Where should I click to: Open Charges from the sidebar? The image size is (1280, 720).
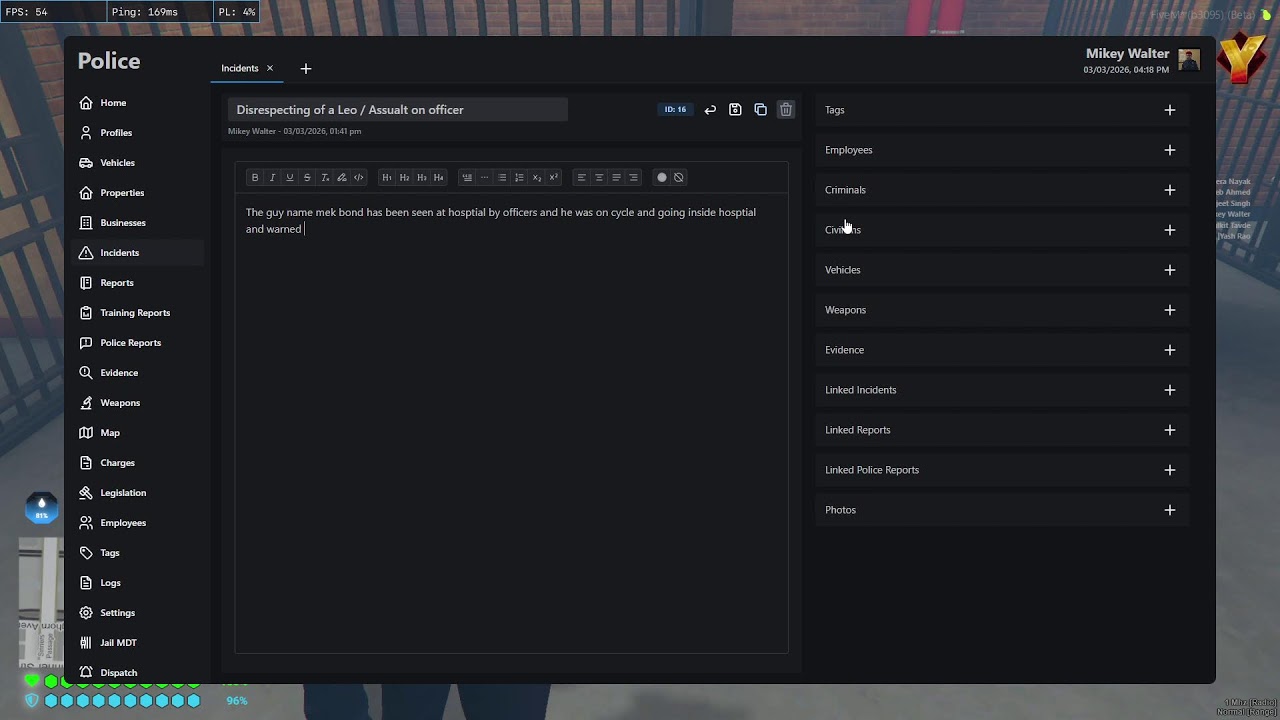coord(139,463)
